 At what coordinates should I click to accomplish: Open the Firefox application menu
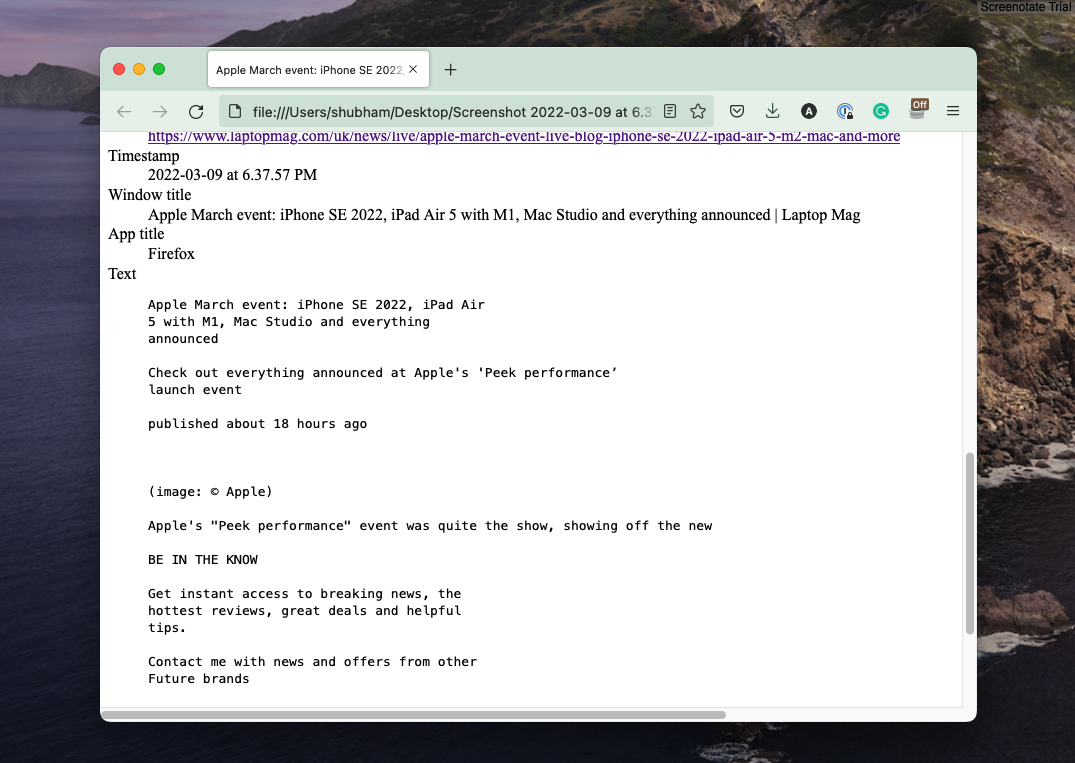[952, 111]
